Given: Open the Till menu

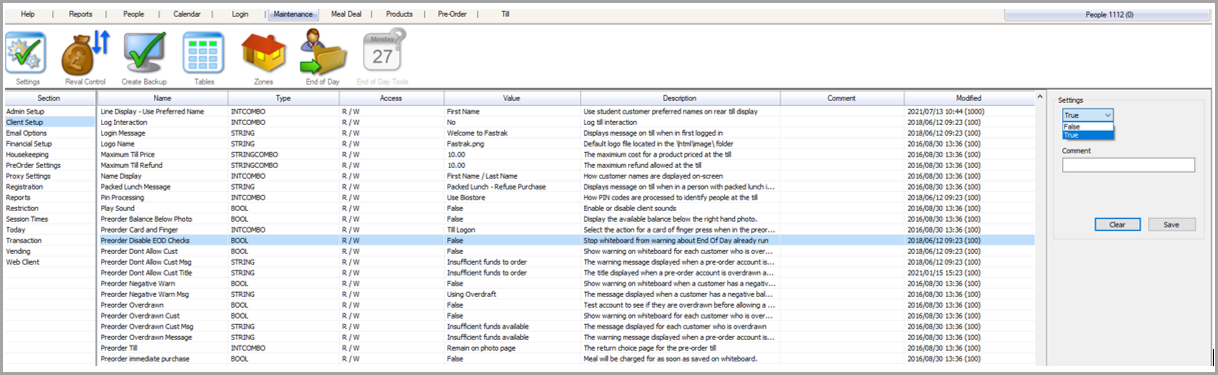Looking at the screenshot, I should [505, 15].
